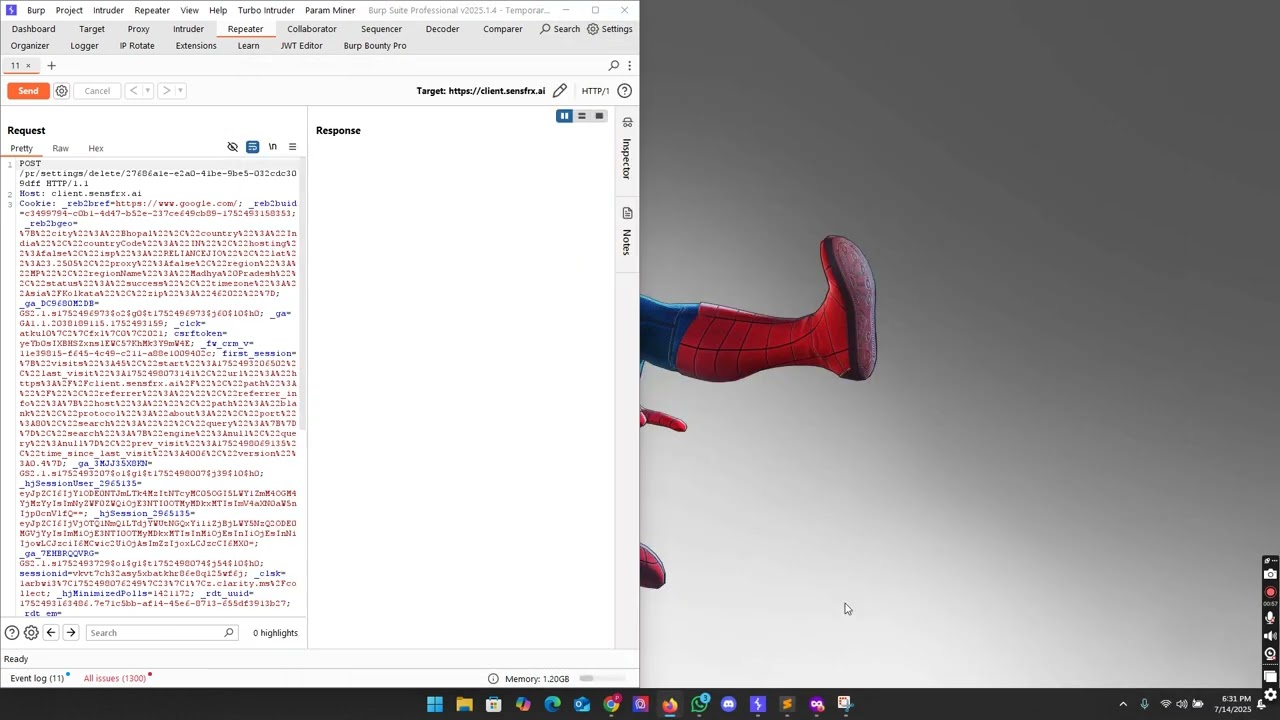The width and height of the screenshot is (1280, 720).
Task: Open Discord from taskbar
Action: click(728, 704)
